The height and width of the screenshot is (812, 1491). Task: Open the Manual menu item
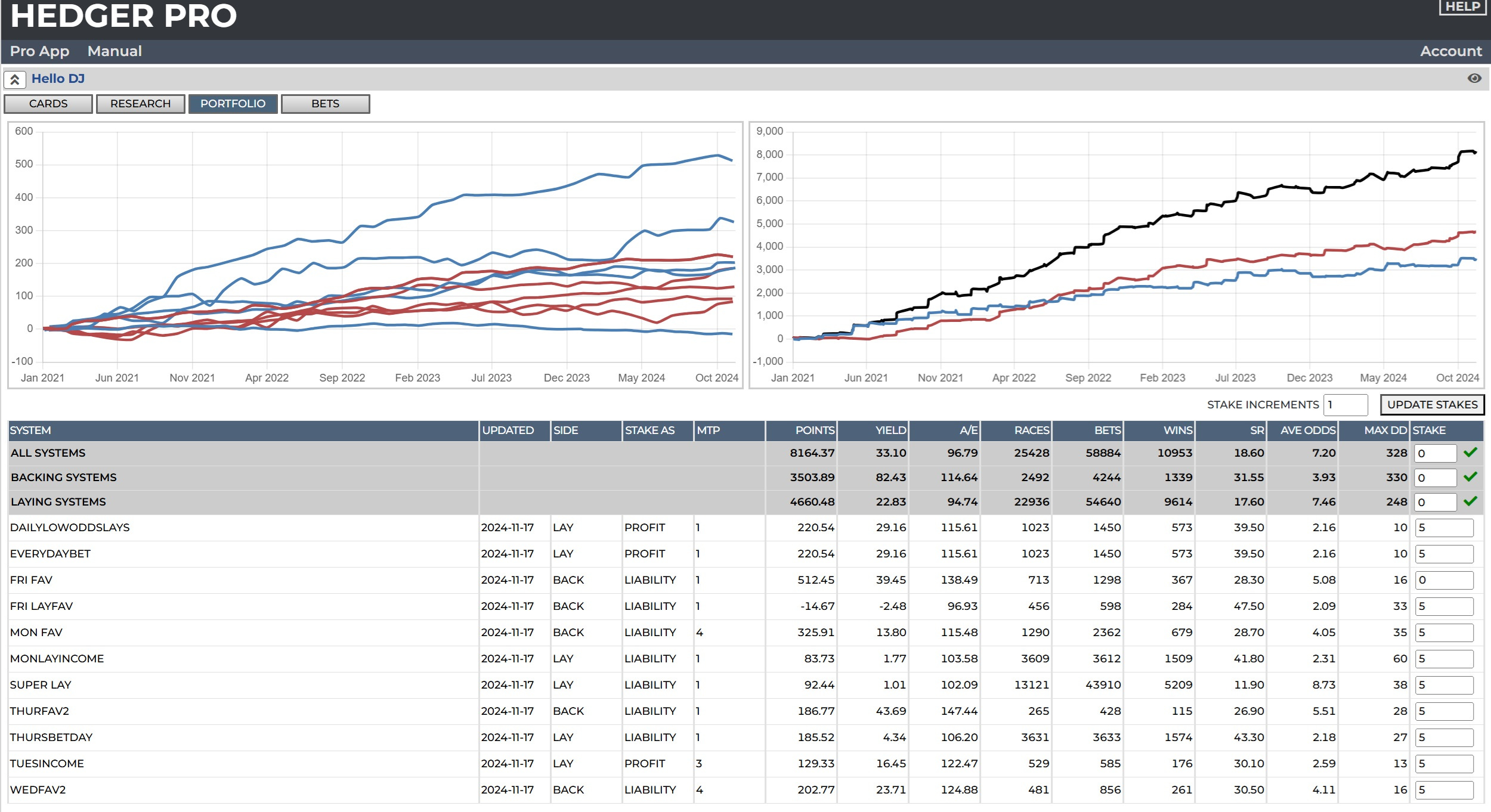click(x=115, y=51)
